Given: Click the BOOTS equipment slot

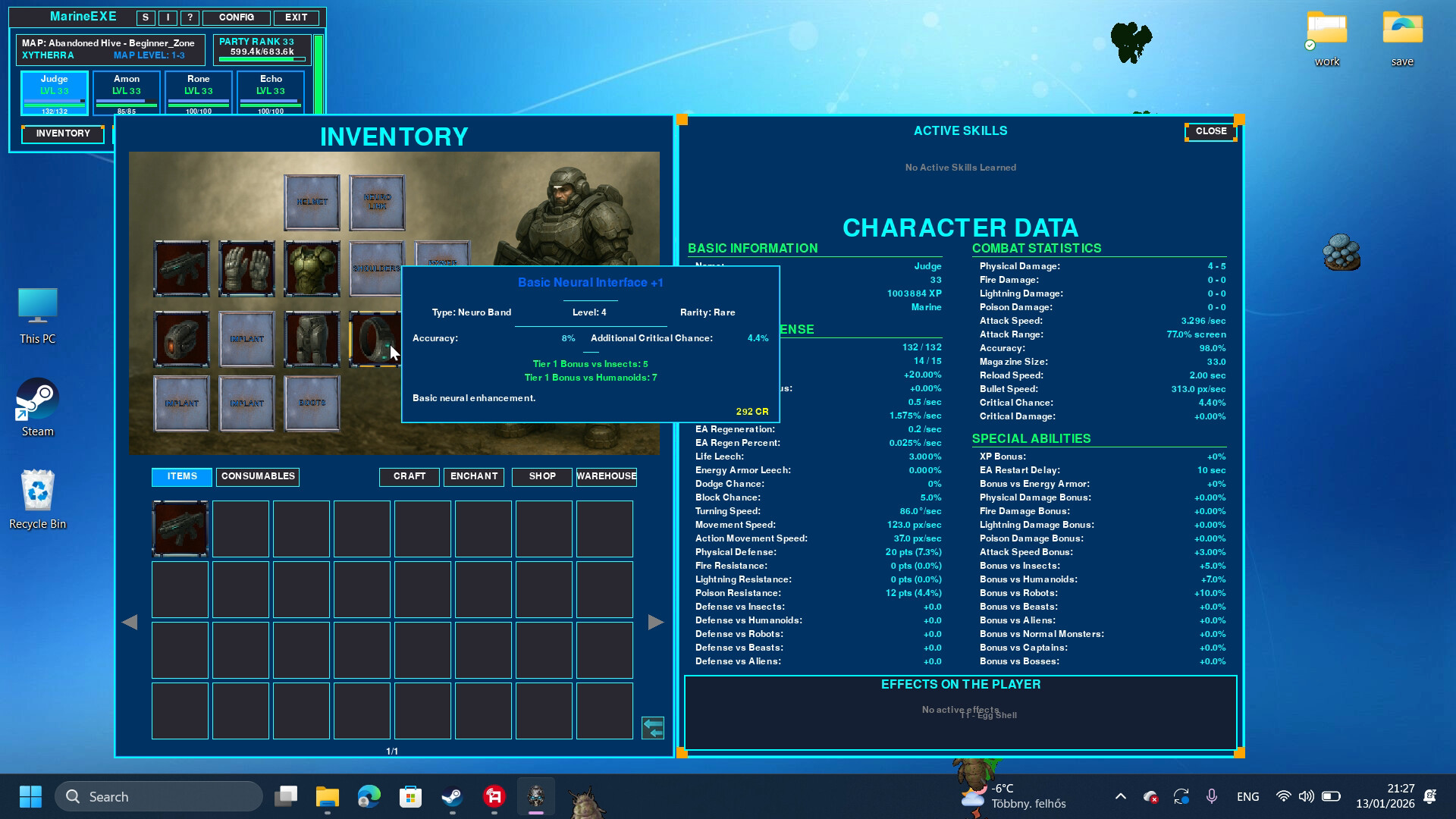Looking at the screenshot, I should [312, 403].
